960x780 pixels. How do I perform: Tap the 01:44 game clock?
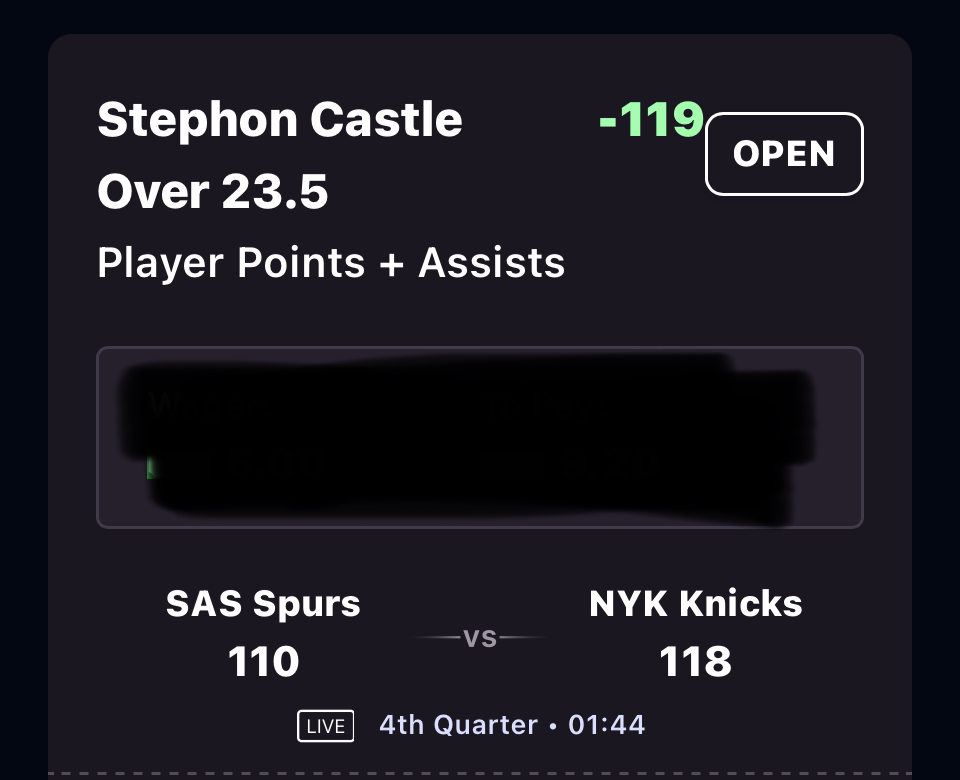tap(607, 725)
